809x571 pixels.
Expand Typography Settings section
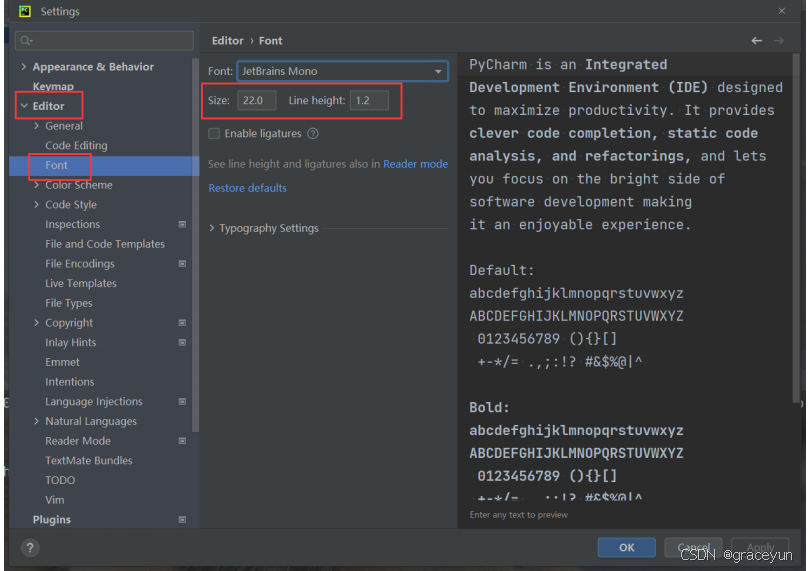click(x=212, y=228)
